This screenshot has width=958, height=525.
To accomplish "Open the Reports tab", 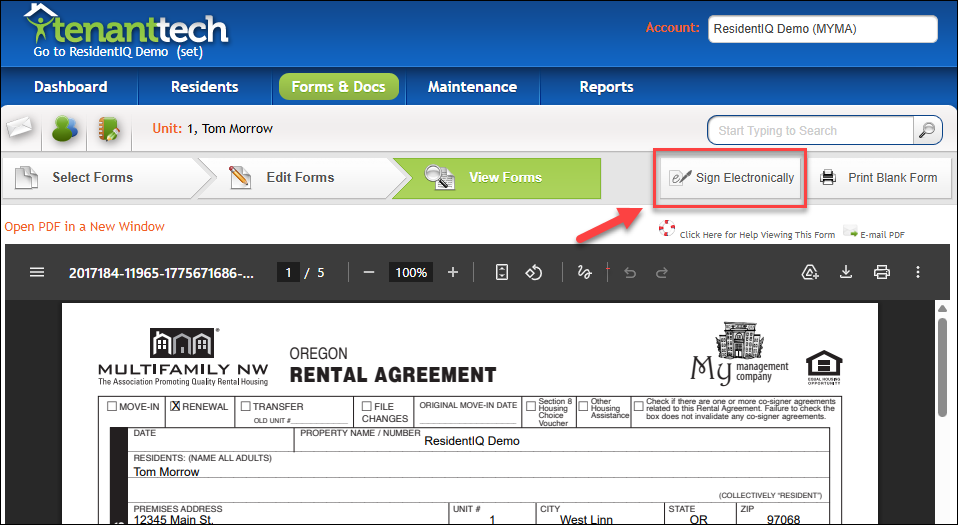I will click(x=606, y=87).
